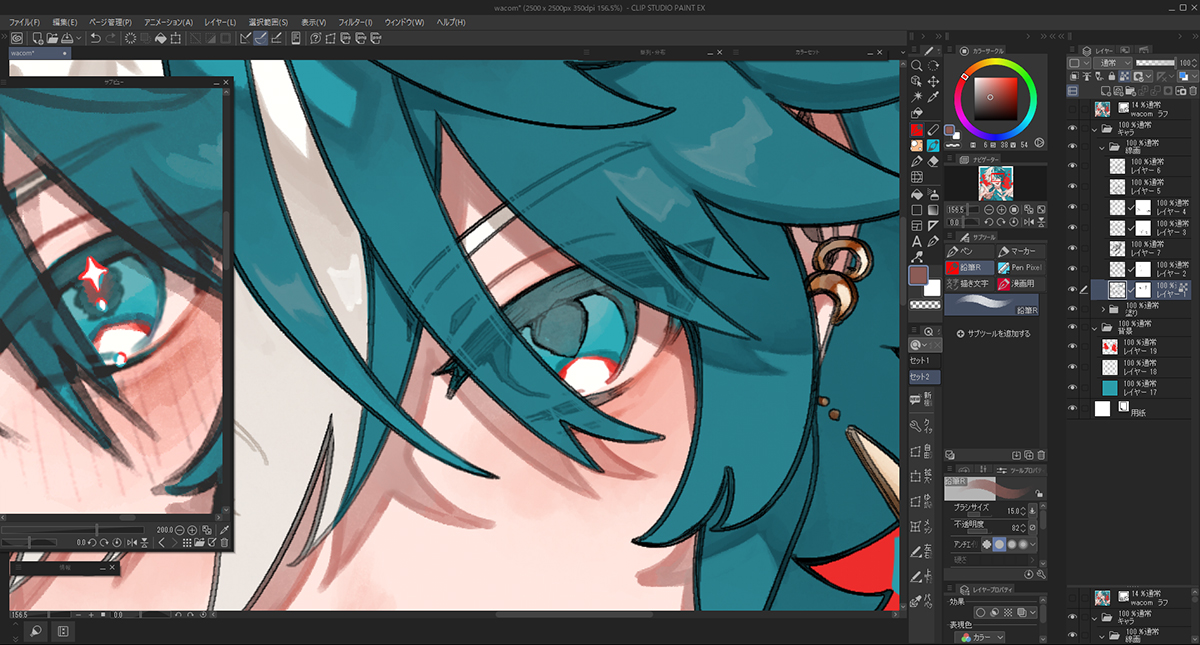Screen dimensions: 1200x645
Task: Open the フィルター(I) menu
Action: tap(355, 22)
